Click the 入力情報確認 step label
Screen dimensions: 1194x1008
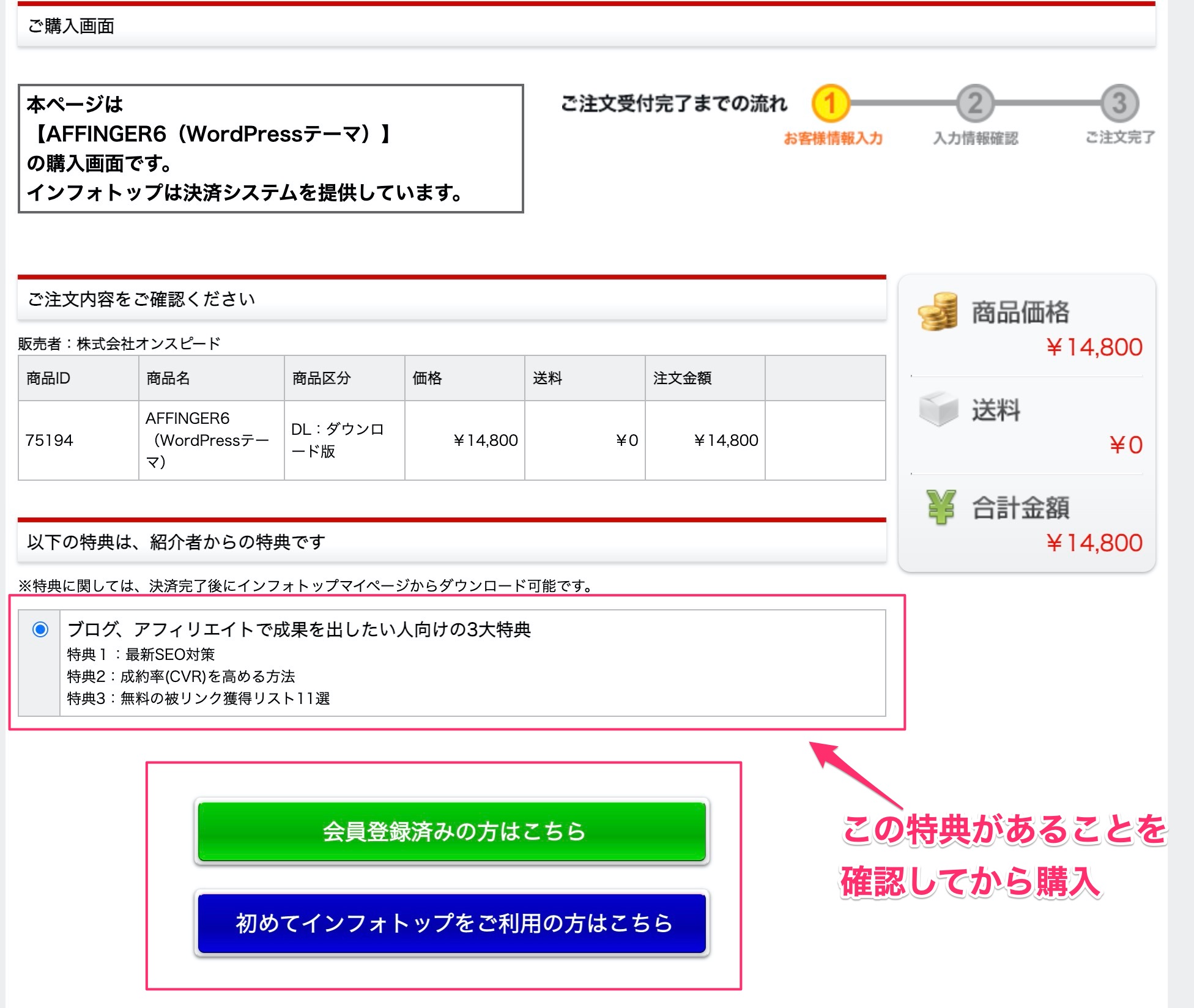[976, 138]
